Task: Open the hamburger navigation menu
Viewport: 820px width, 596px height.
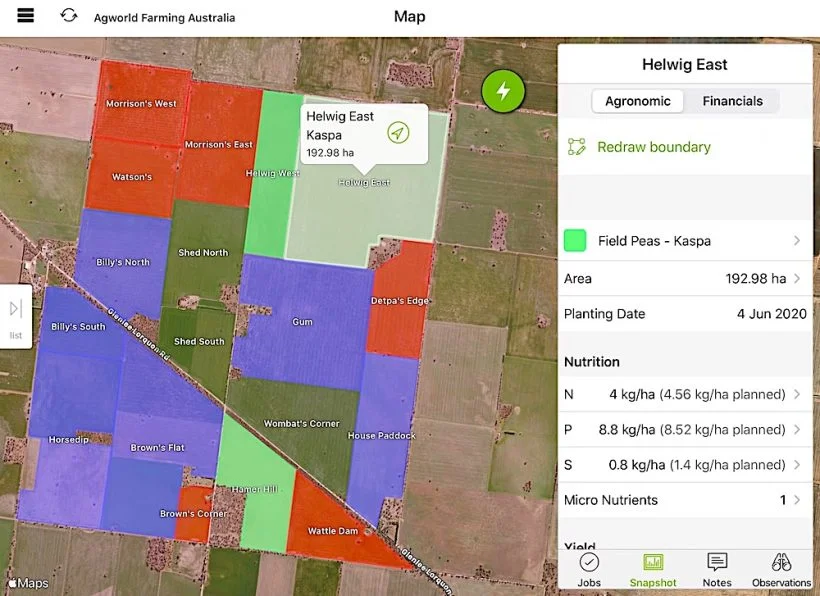Action: (x=25, y=15)
